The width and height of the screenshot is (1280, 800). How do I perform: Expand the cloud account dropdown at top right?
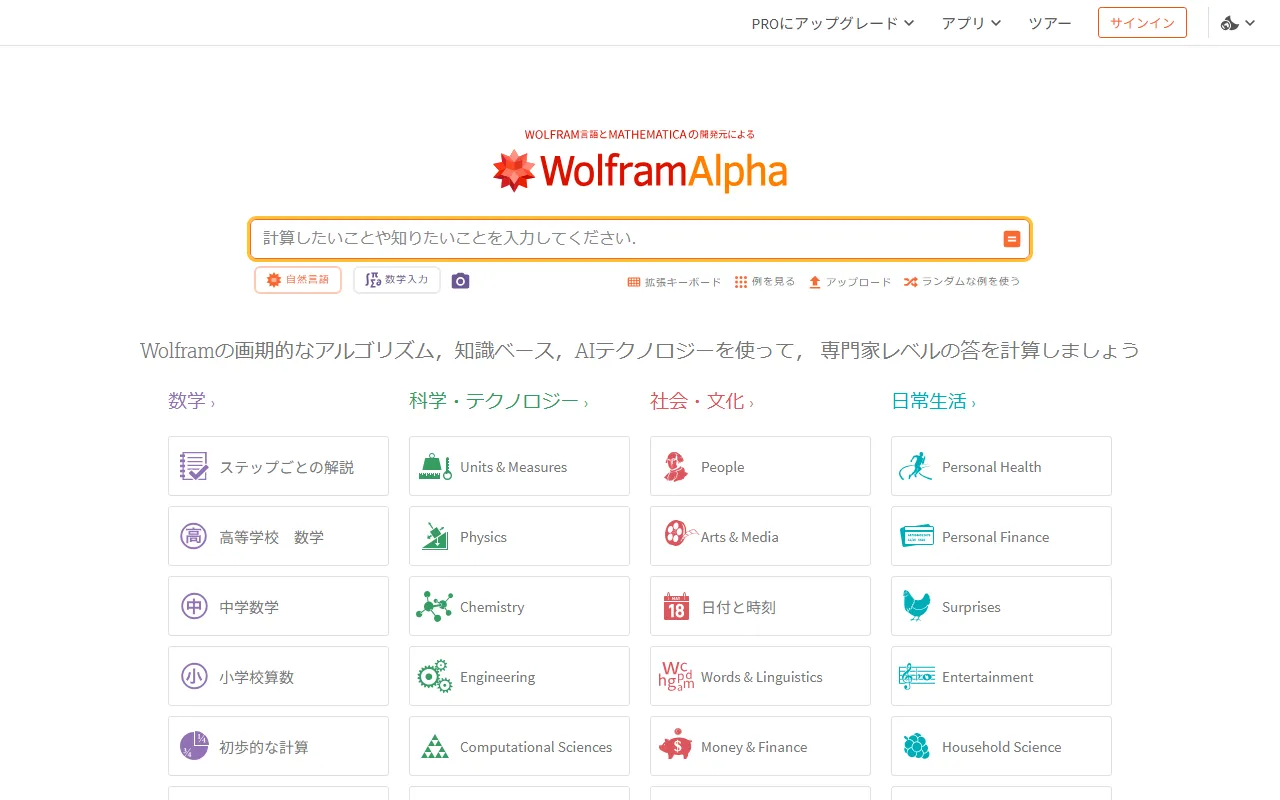(1237, 22)
